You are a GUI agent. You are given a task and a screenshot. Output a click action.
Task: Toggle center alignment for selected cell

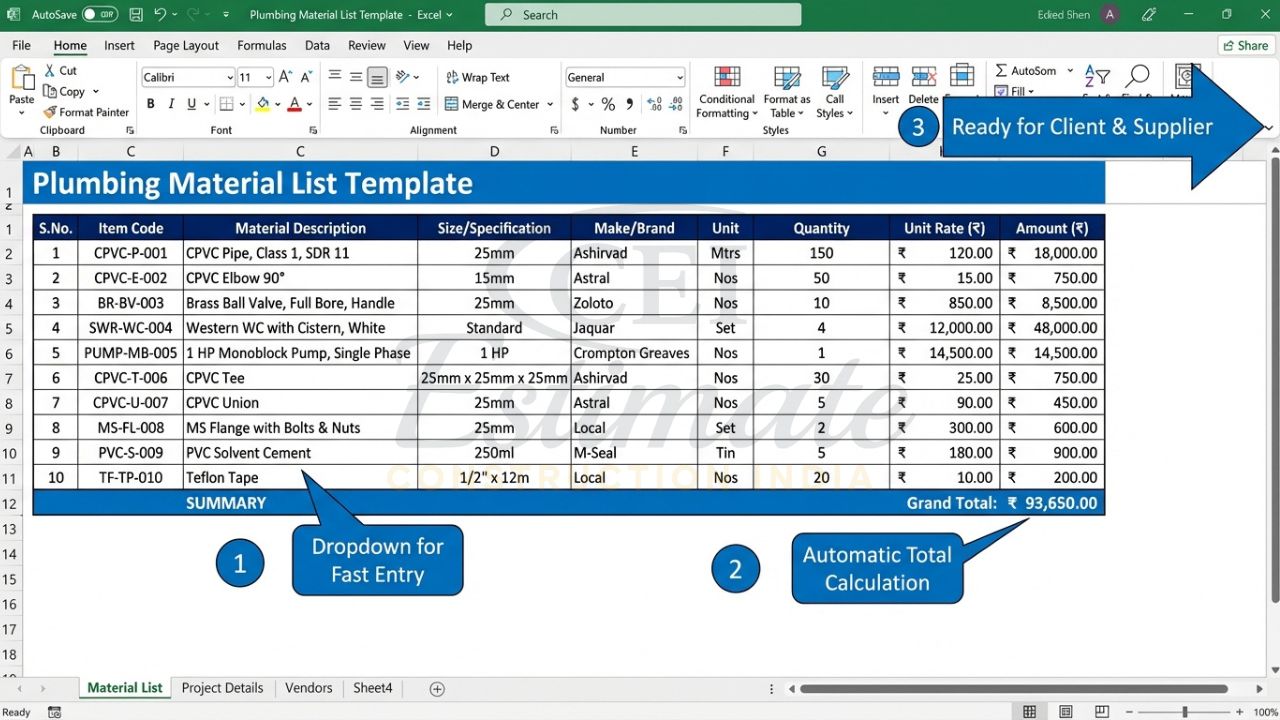[x=354, y=103]
